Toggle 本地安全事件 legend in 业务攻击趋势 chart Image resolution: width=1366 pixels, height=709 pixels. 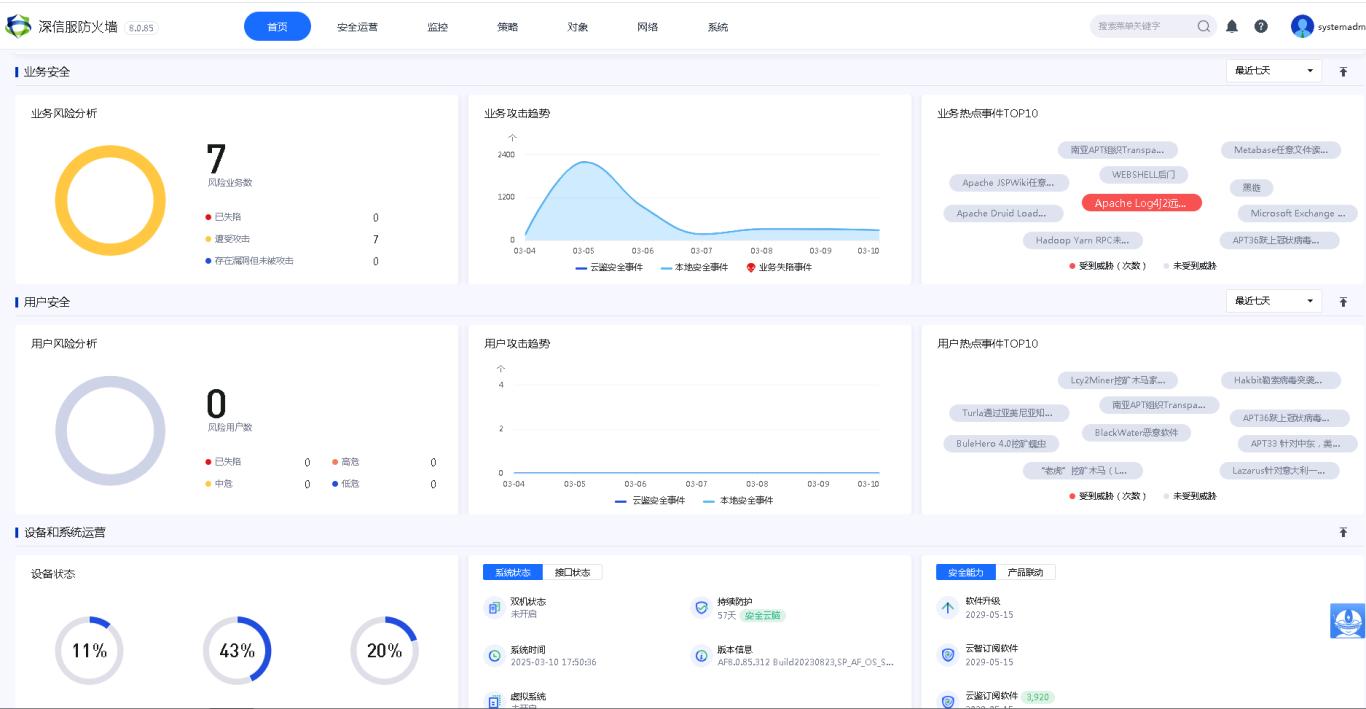click(694, 267)
